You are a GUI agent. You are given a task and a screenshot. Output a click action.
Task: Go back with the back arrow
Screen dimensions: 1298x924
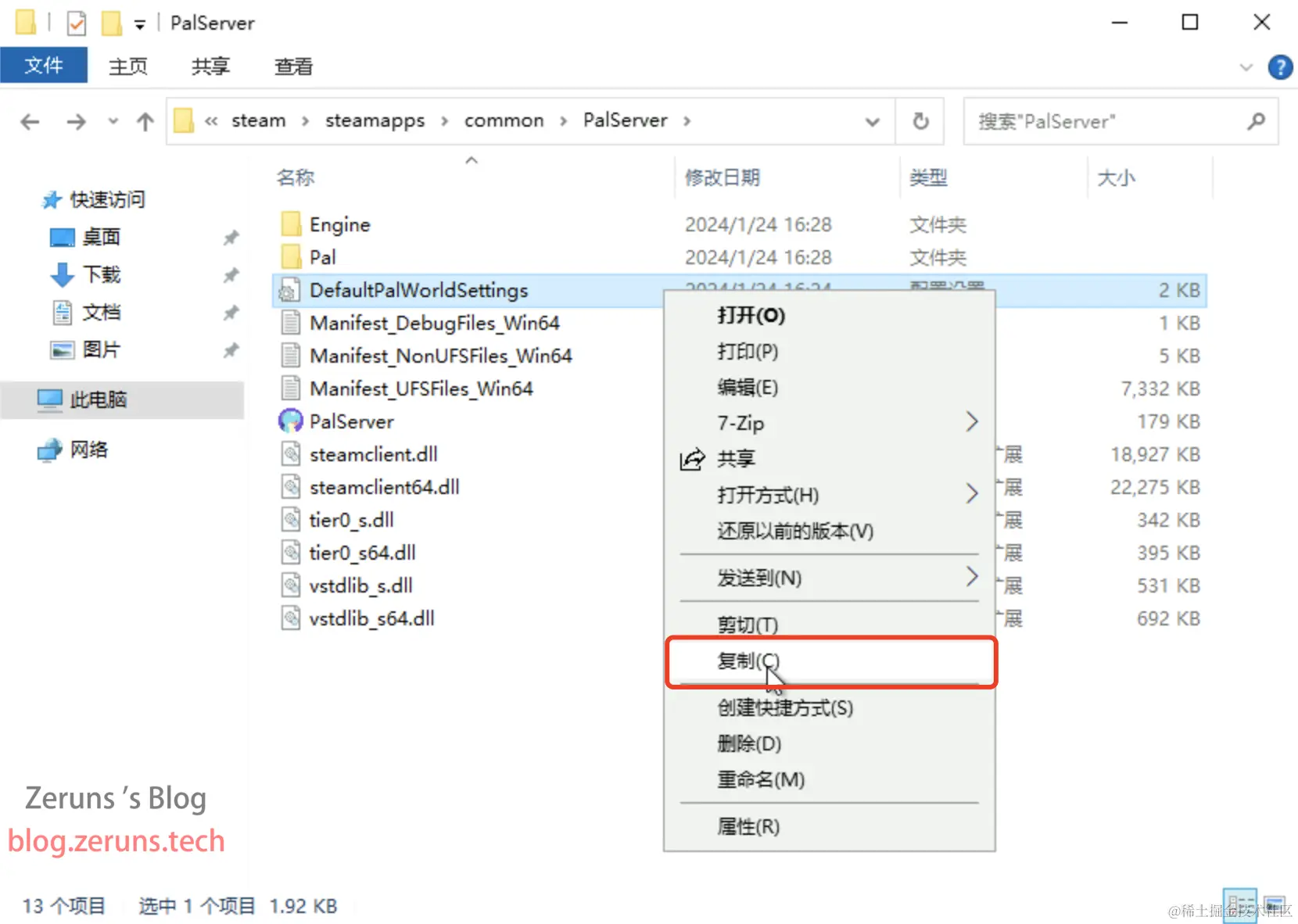[30, 122]
